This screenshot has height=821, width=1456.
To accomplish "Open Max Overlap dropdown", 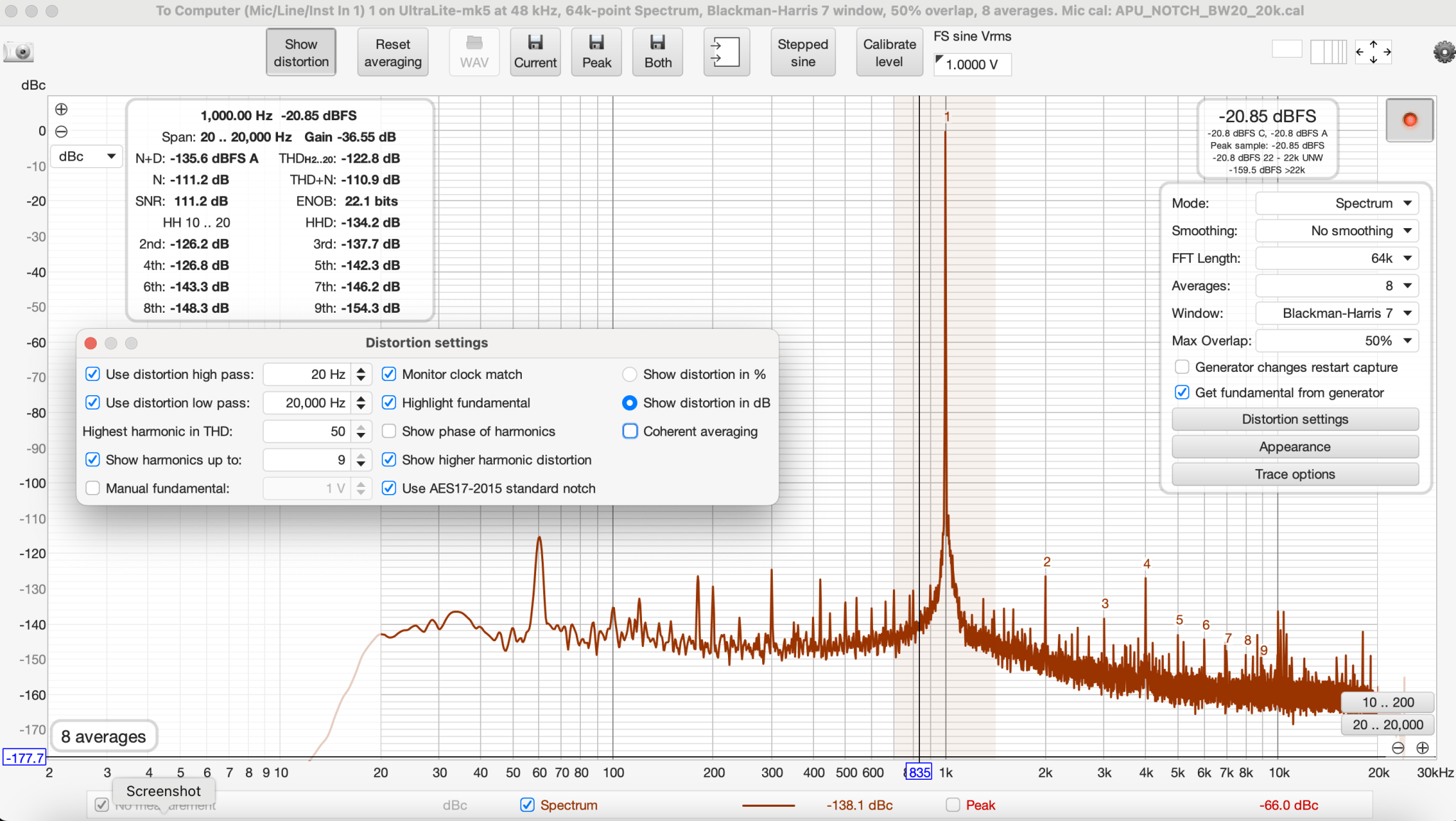I will point(1337,341).
